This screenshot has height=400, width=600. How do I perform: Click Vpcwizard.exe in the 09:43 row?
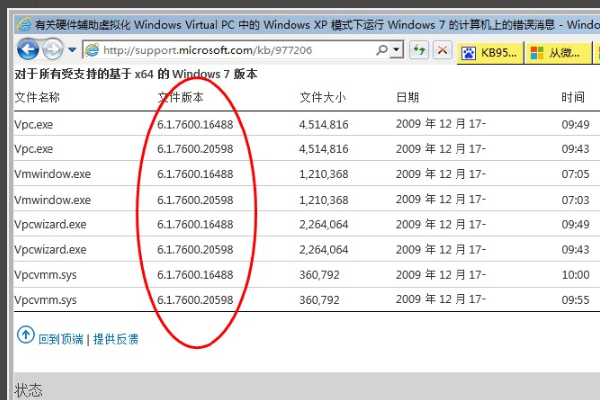(x=50, y=250)
